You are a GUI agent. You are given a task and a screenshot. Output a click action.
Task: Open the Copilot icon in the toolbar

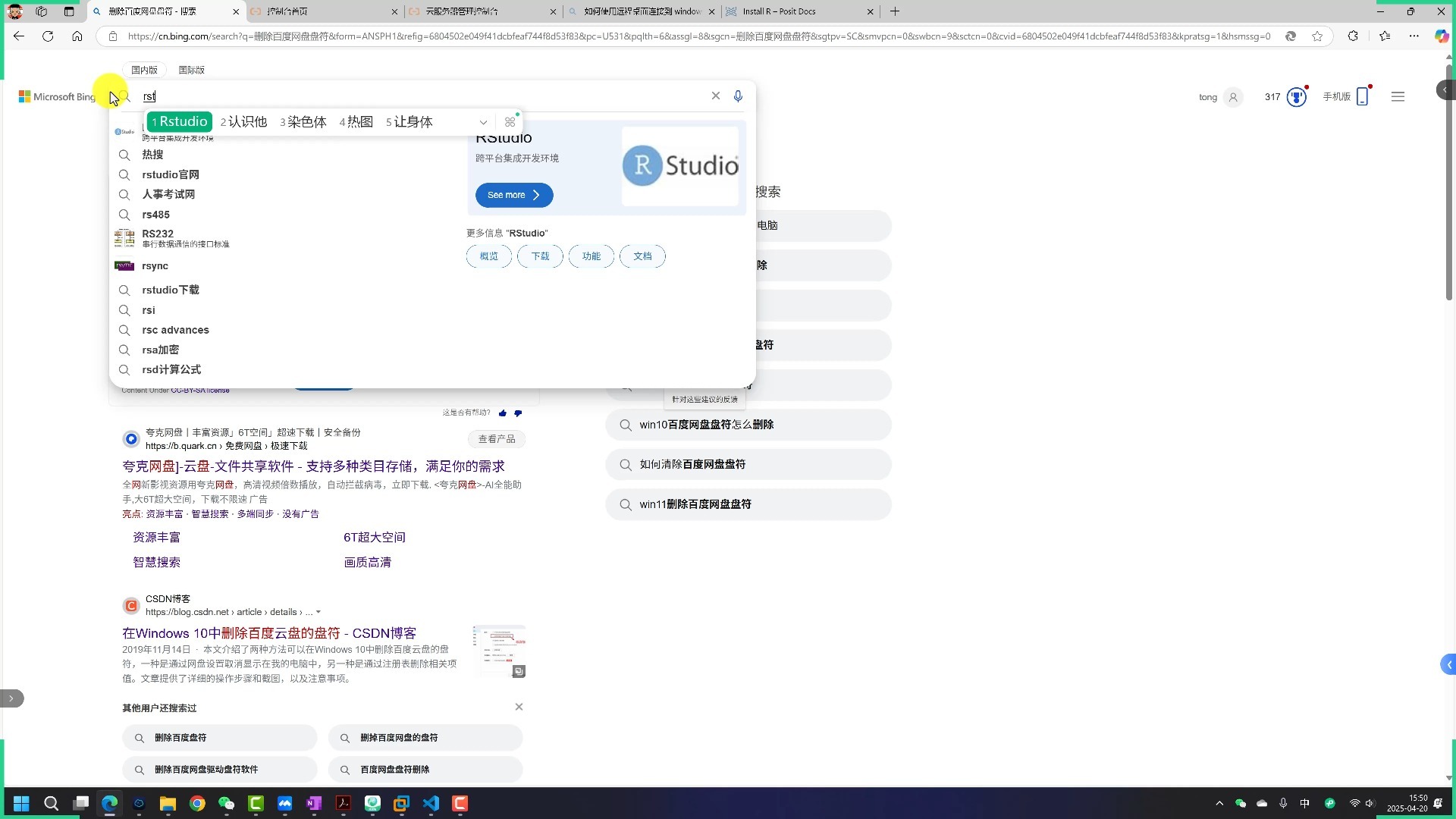click(x=1441, y=36)
